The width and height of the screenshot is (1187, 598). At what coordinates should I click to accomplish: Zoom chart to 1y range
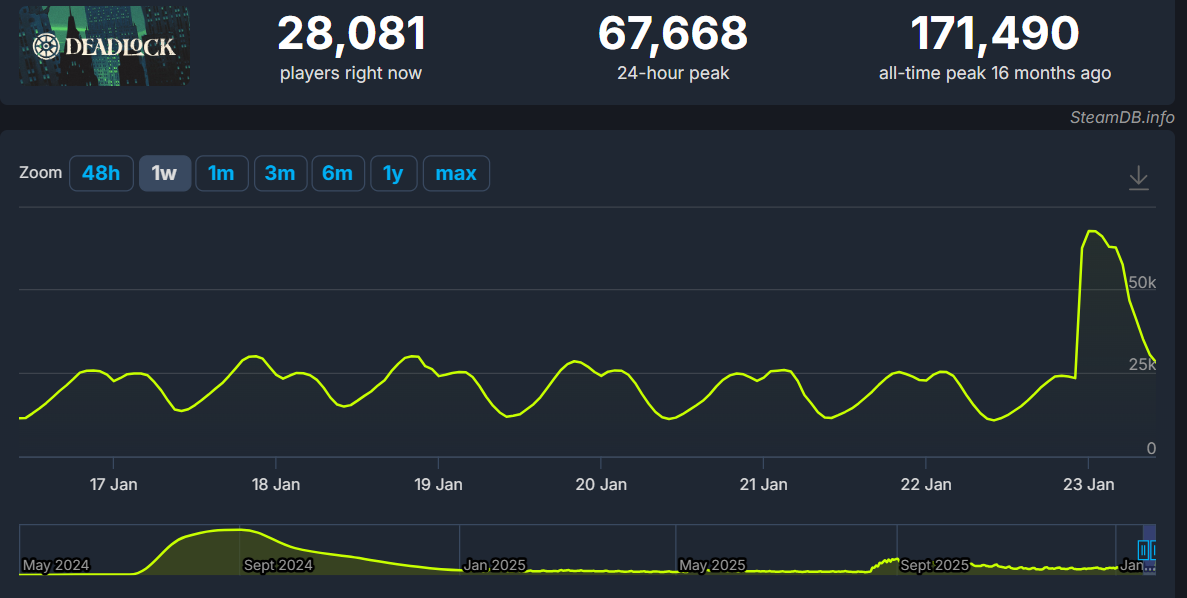(393, 173)
